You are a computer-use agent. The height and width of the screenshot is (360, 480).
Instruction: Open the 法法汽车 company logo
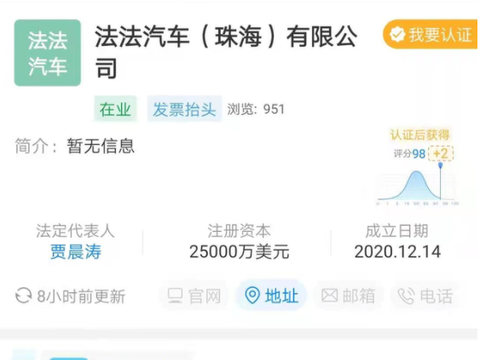pyautogui.click(x=47, y=53)
